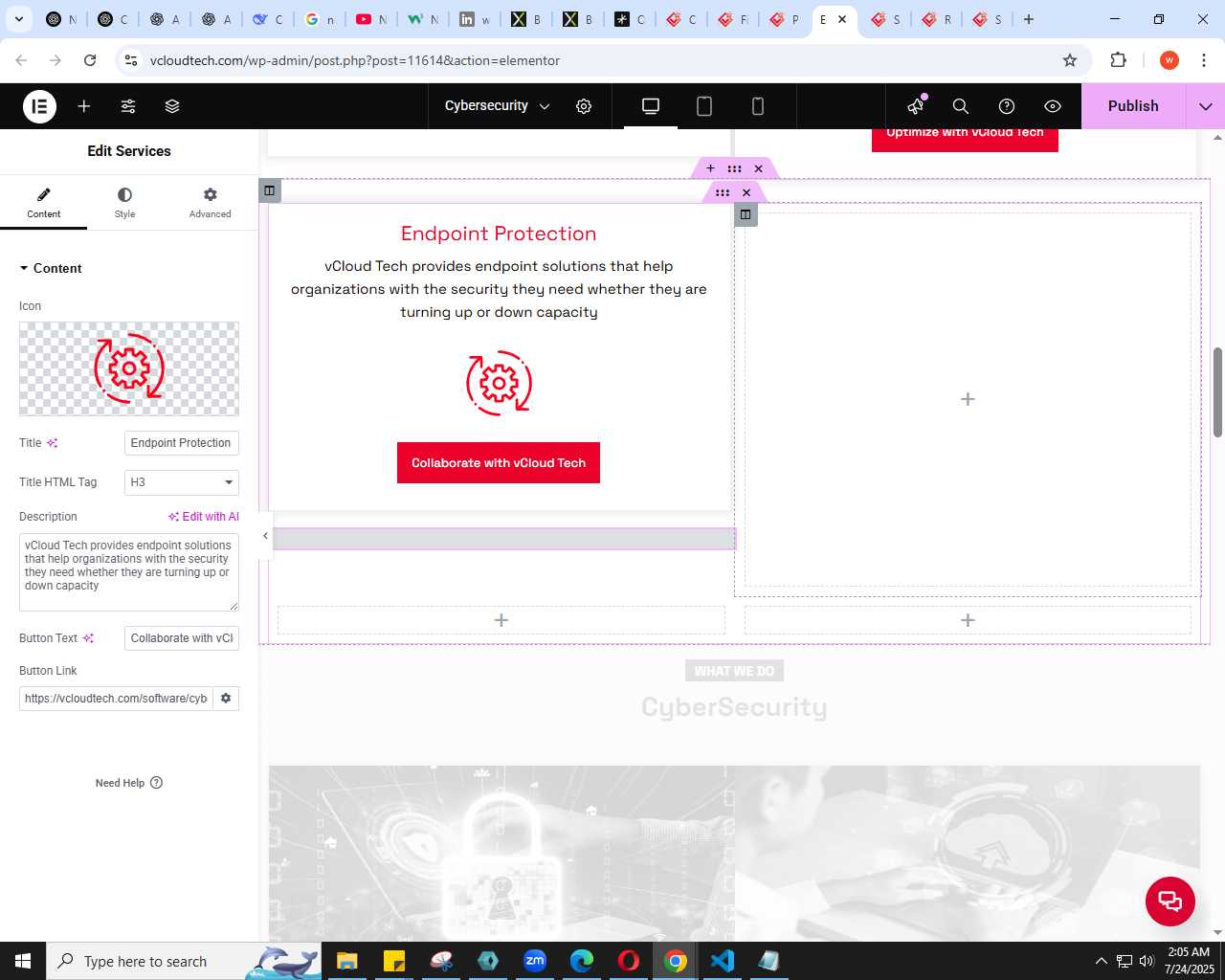1225x980 pixels.
Task: Select the Endpoint Protection heading
Action: point(499,234)
